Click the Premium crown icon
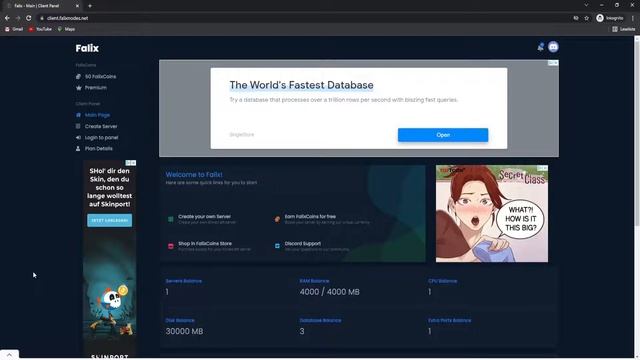Viewport: 640px width, 360px height. pyautogui.click(x=78, y=87)
